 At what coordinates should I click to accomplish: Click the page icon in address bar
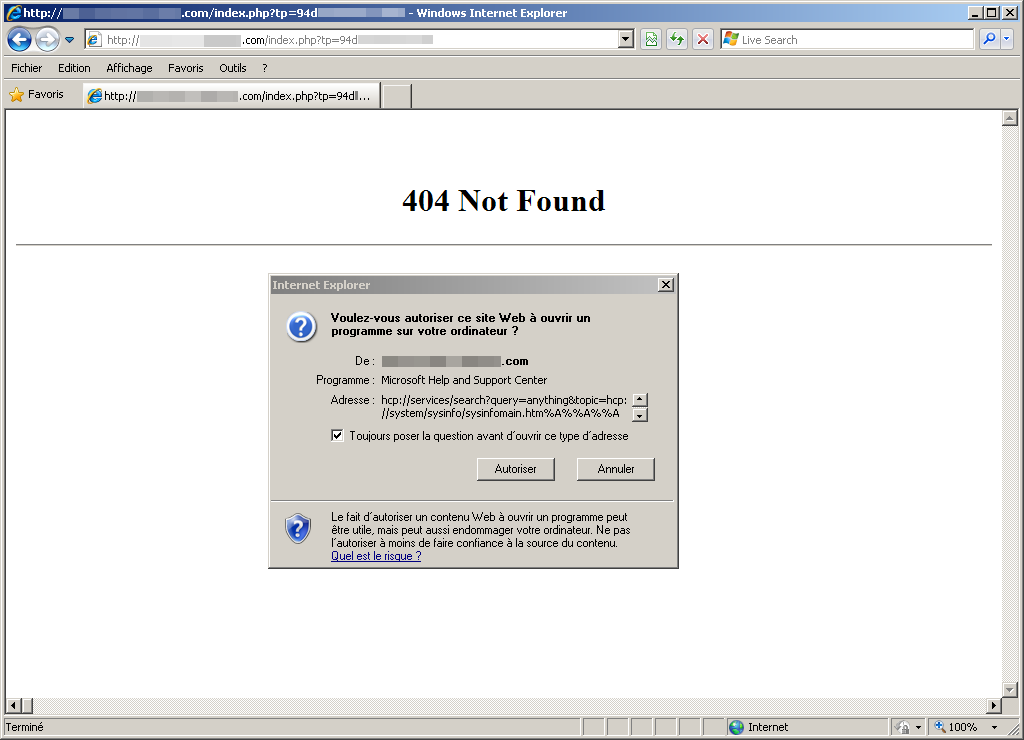[94, 40]
